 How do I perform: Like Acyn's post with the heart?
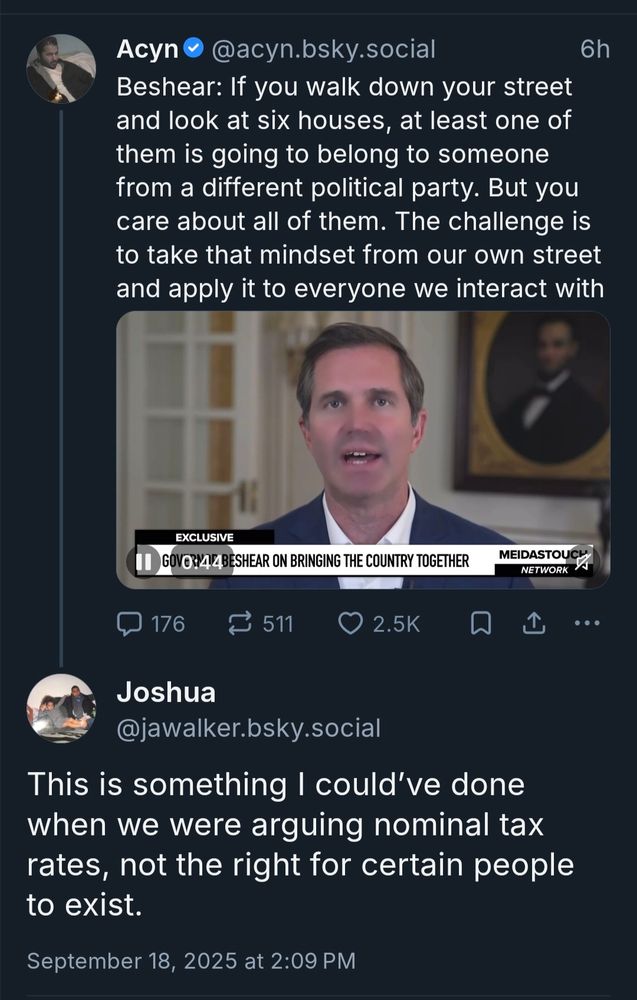(353, 623)
